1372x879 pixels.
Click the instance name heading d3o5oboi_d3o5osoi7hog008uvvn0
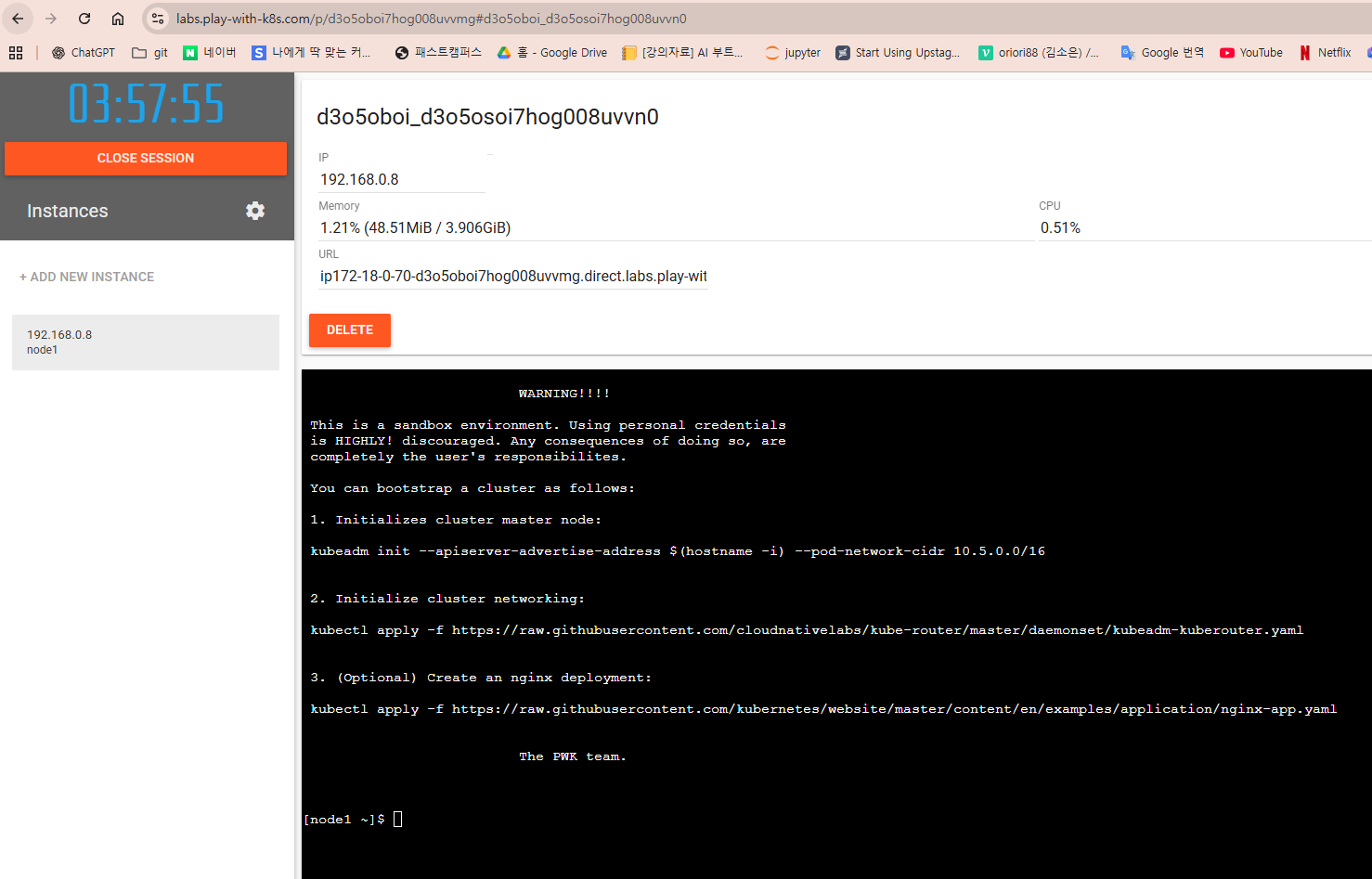487,117
